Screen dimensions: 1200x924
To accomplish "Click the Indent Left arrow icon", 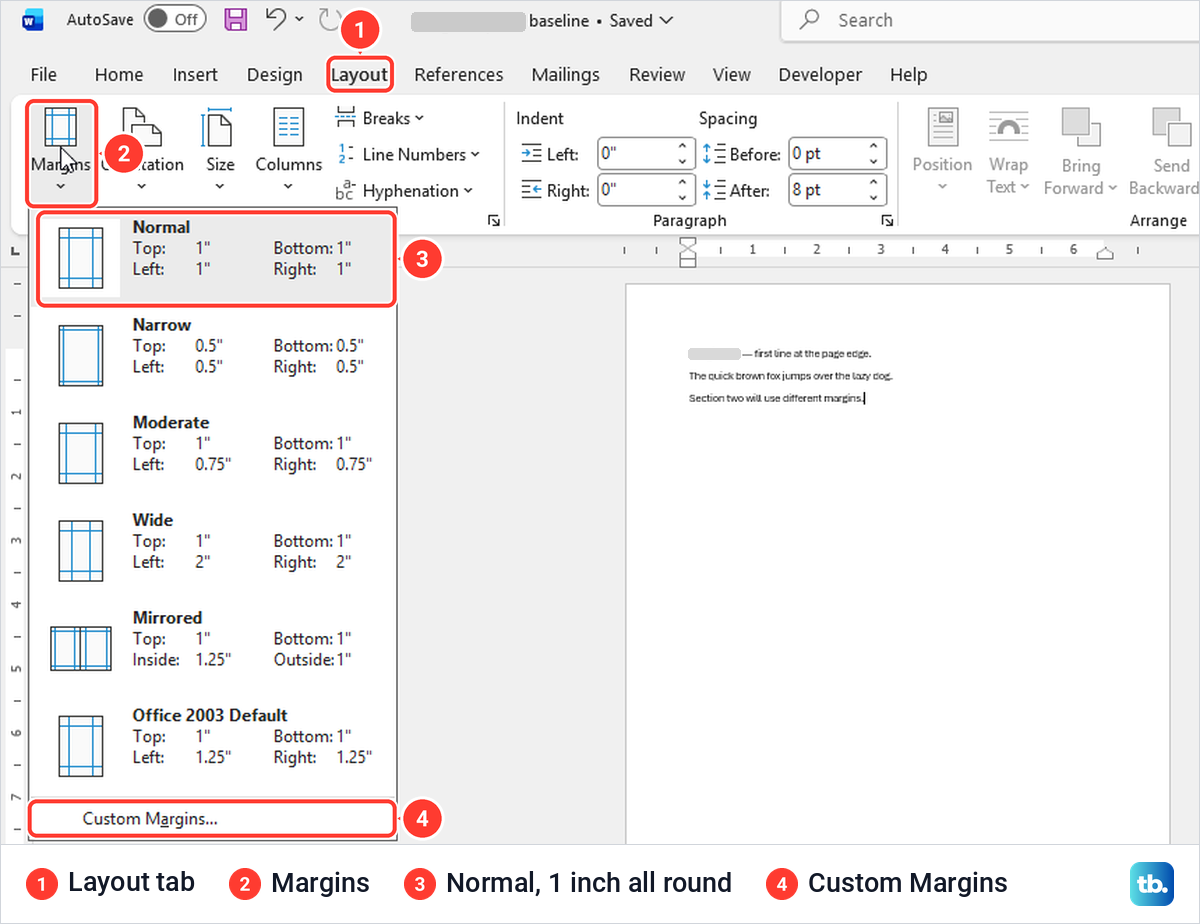I will [531, 154].
